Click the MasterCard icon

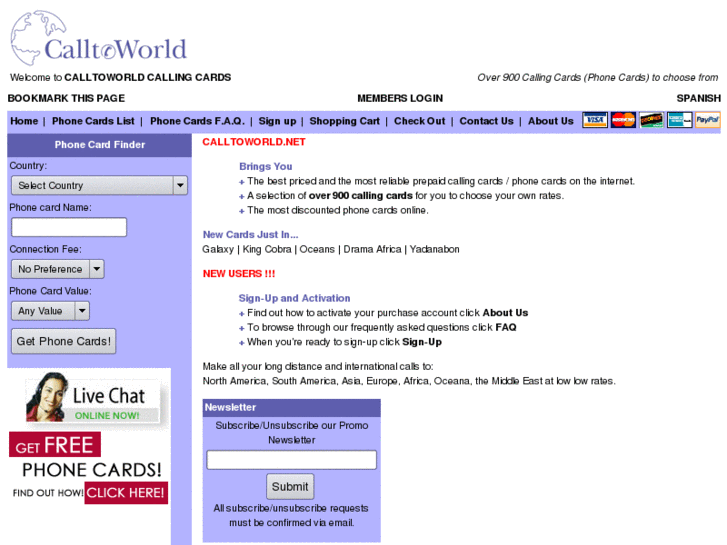pos(623,120)
